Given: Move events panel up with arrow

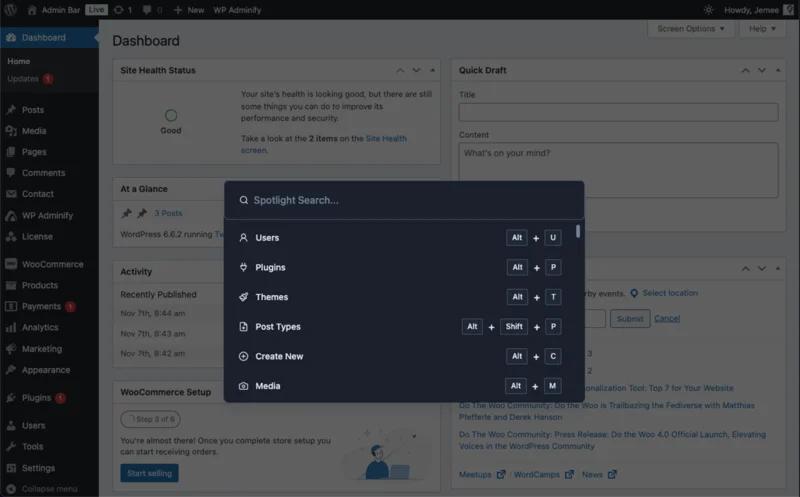Looking at the screenshot, I should click(x=745, y=268).
